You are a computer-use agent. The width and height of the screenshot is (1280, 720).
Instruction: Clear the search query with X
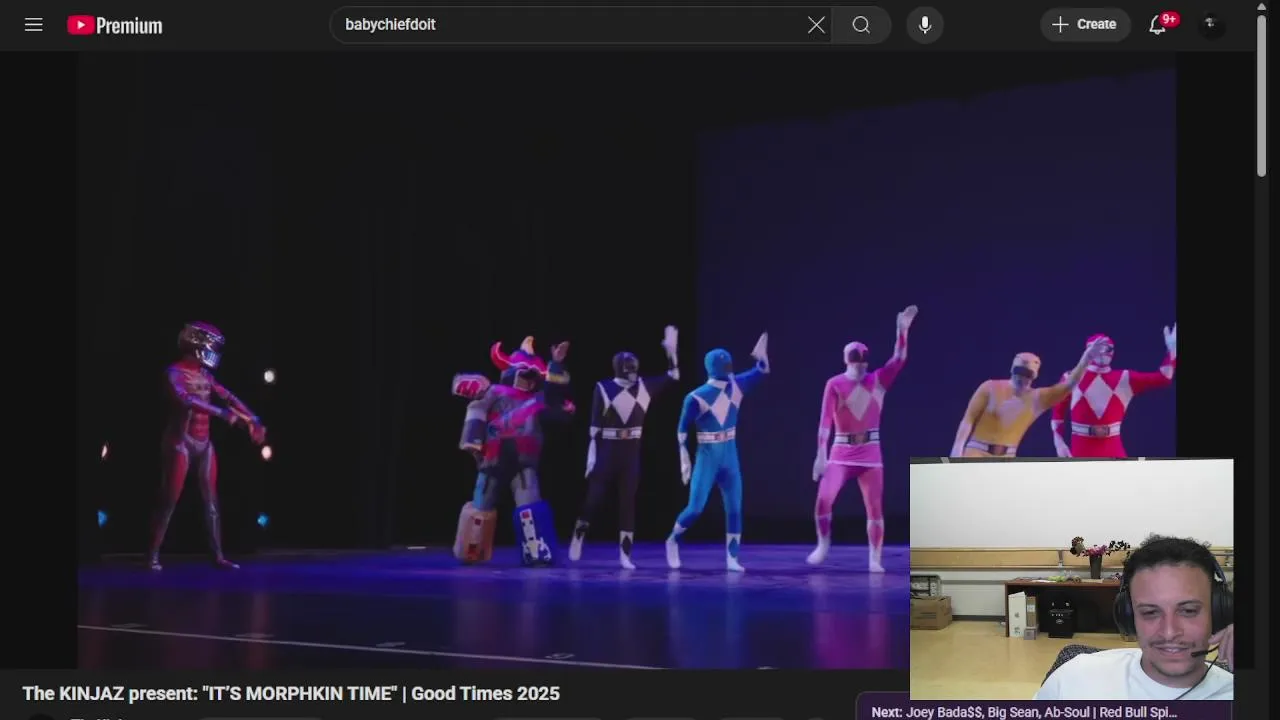click(x=816, y=25)
